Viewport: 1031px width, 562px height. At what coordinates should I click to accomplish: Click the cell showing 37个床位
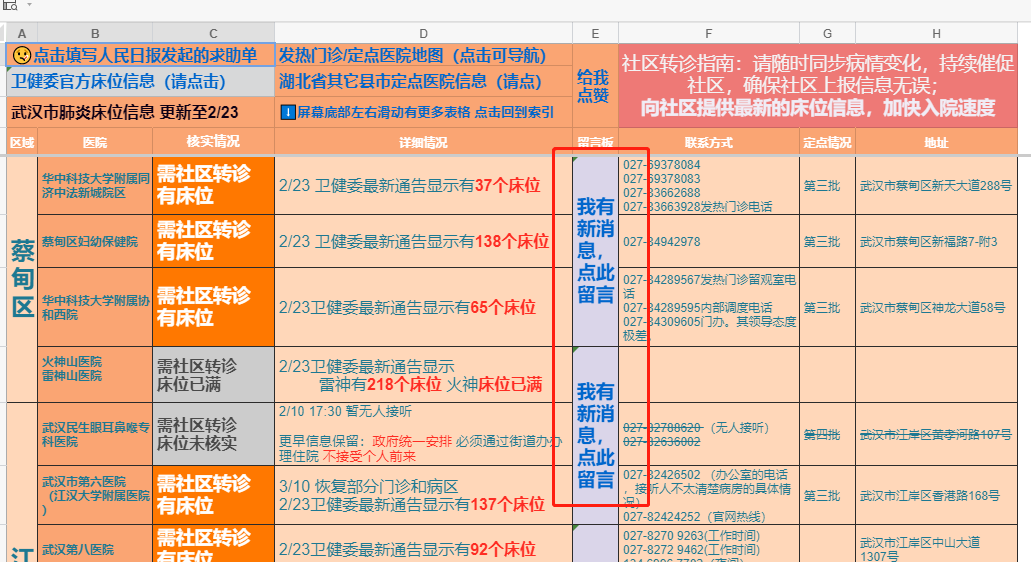click(x=423, y=185)
